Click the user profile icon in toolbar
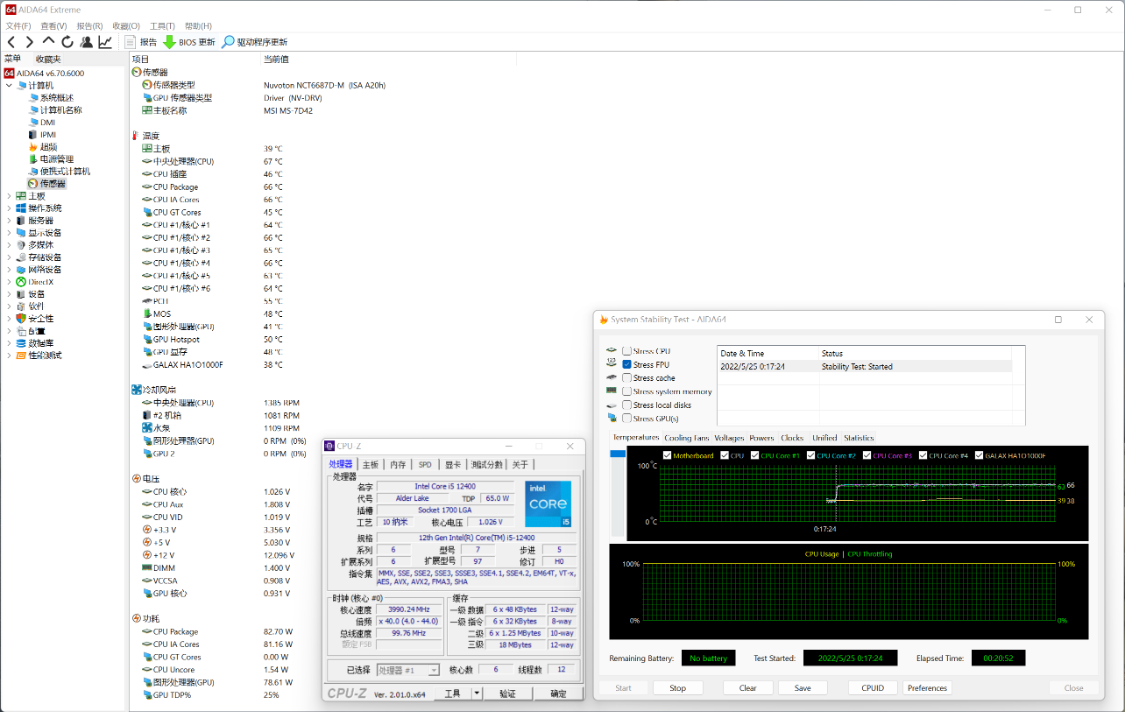This screenshot has width=1125, height=712. pyautogui.click(x=86, y=42)
